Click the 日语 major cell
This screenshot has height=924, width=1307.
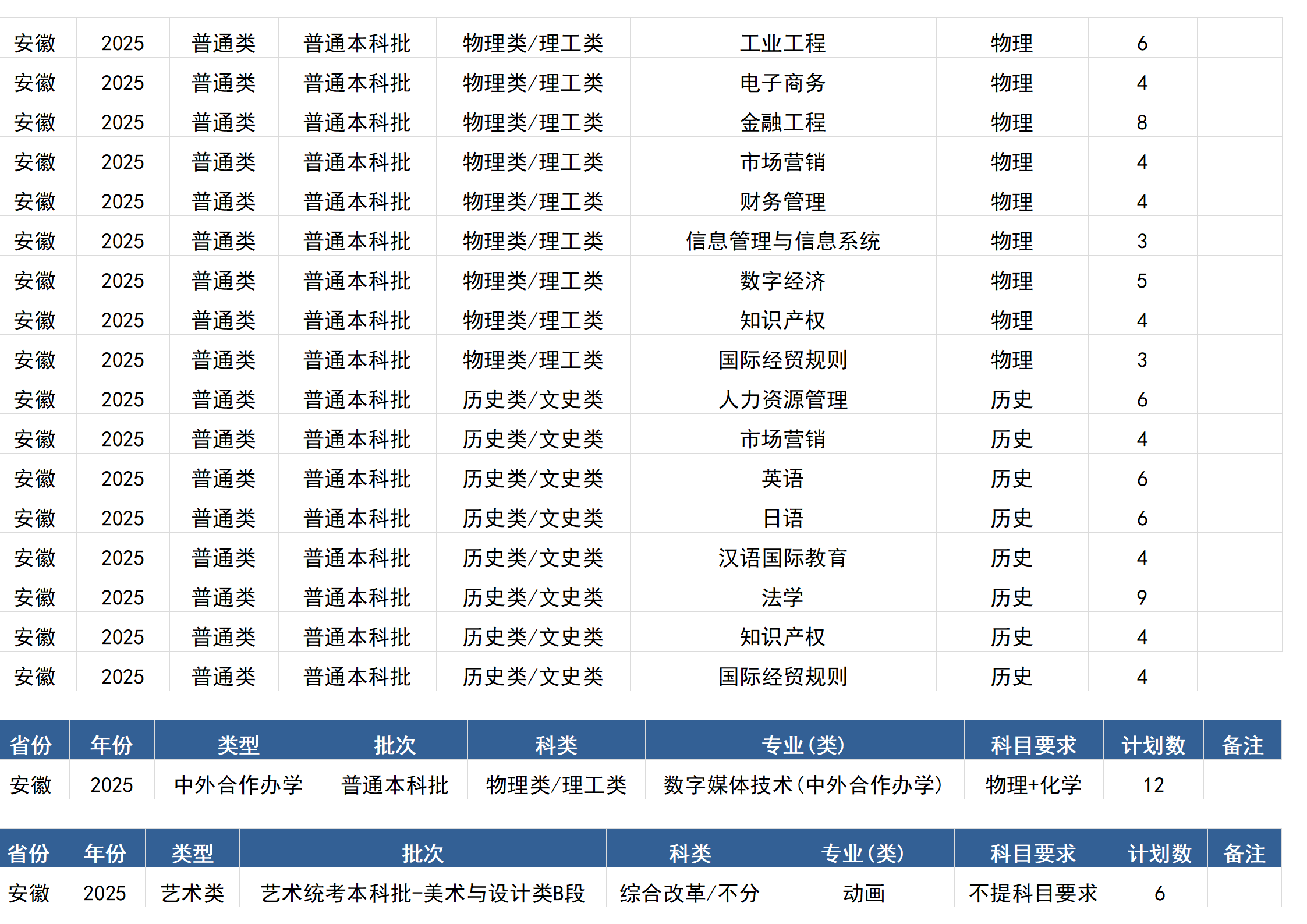pyautogui.click(x=782, y=518)
